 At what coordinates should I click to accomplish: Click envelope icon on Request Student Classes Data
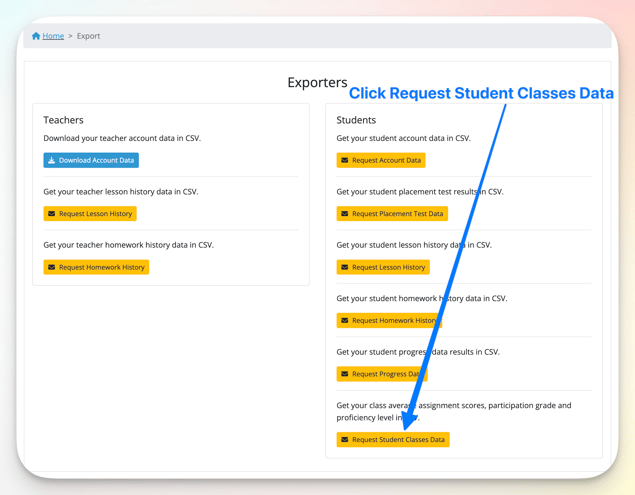pos(345,440)
